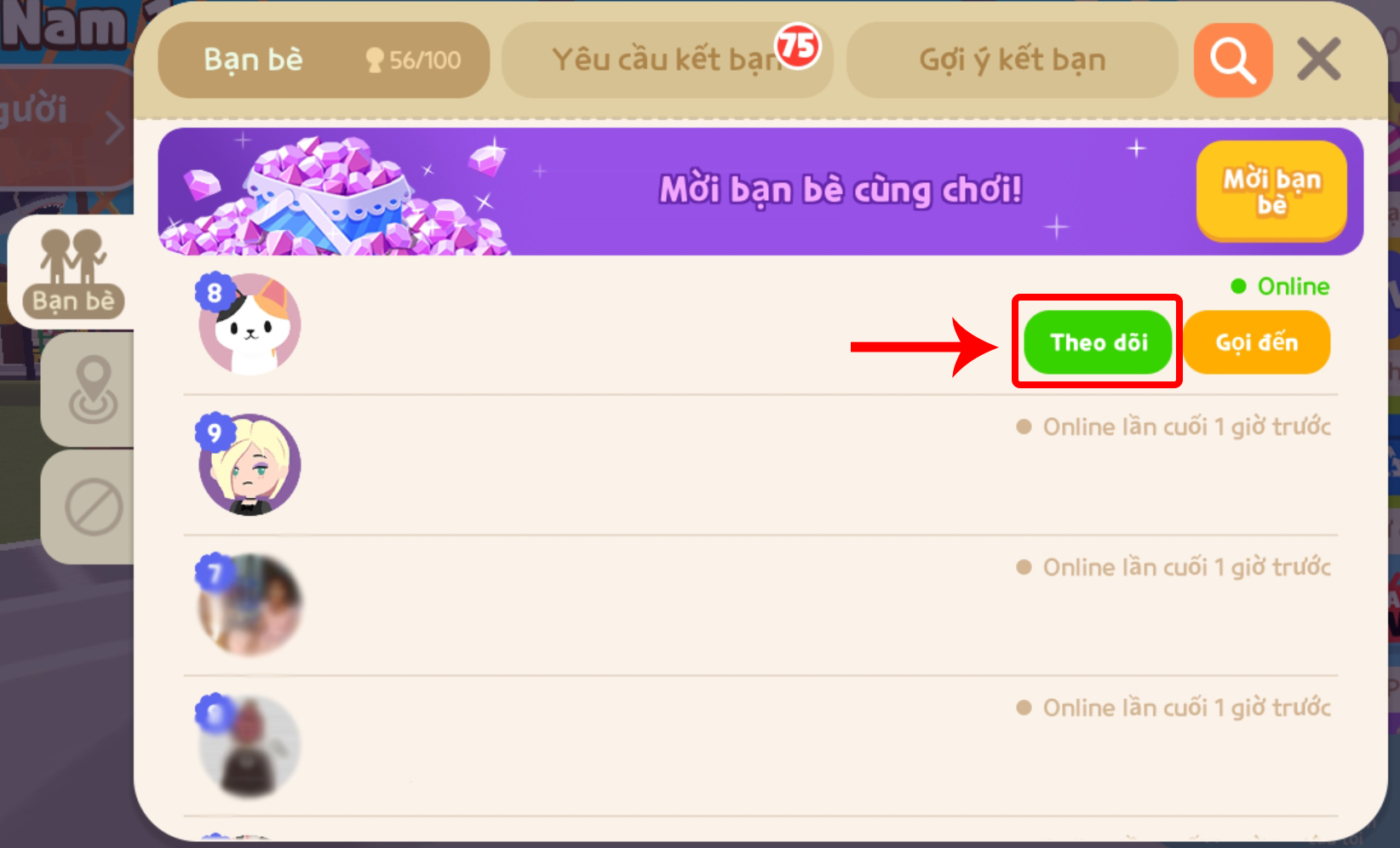Screen dimensions: 1400x848
Task: Click the green Theo dõi button
Action: 1098,342
